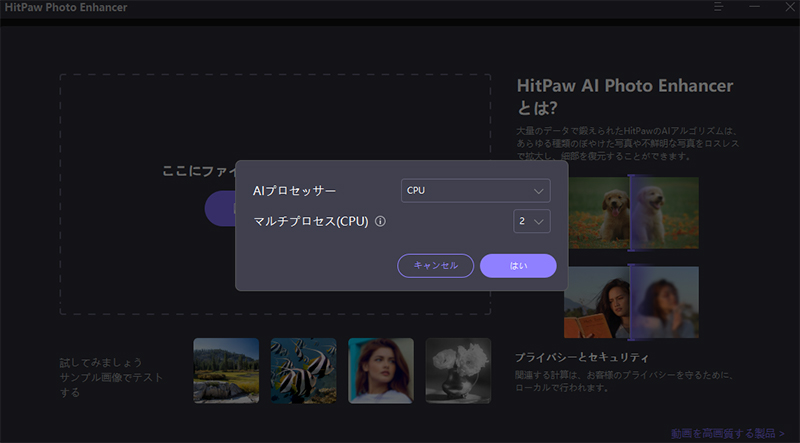The width and height of the screenshot is (800, 443).
Task: Click the キャンセル button
Action: (x=436, y=265)
